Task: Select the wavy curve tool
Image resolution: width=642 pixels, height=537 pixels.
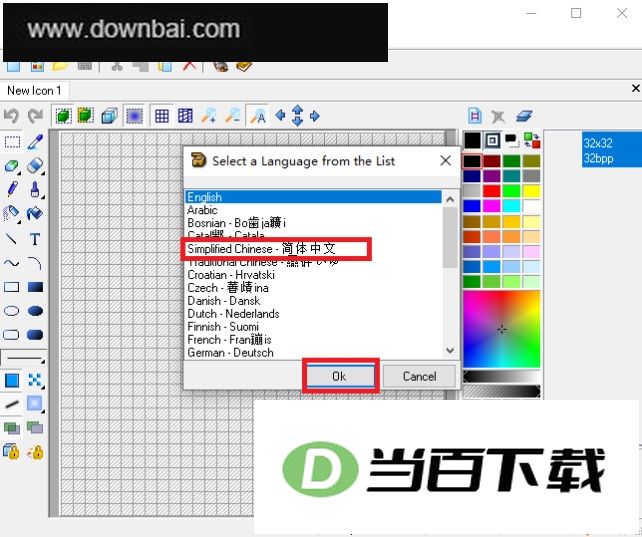Action: 12,263
